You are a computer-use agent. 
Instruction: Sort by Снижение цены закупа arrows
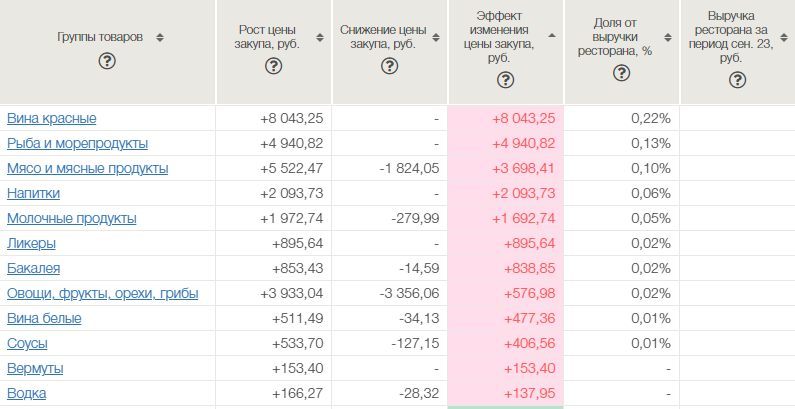435,37
